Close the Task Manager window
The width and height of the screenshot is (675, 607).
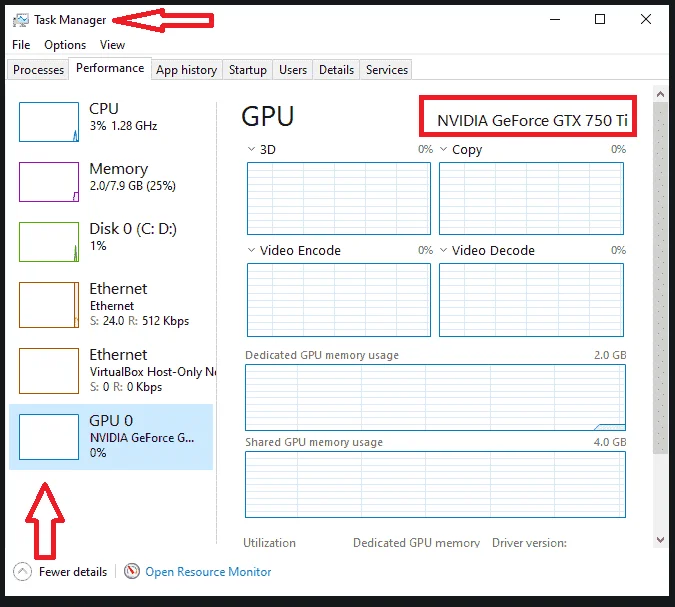coord(646,19)
